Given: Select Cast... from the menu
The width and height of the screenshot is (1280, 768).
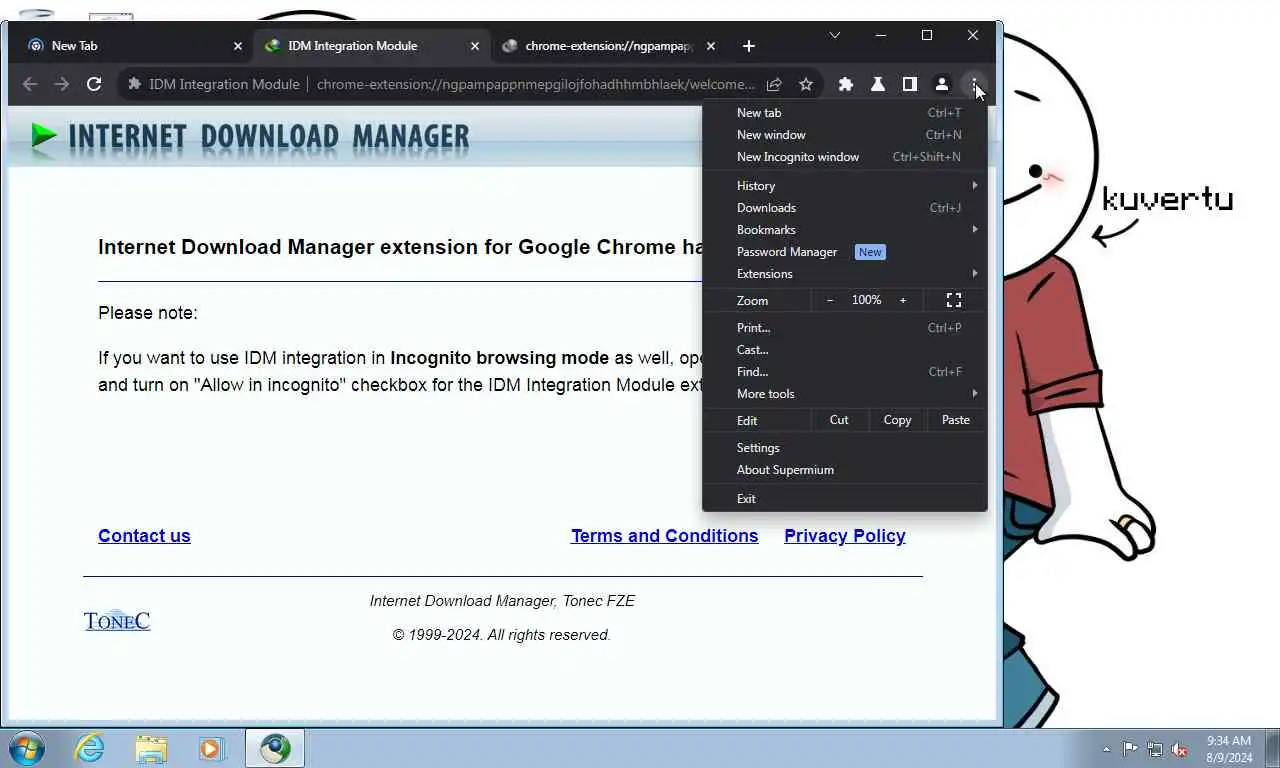Looking at the screenshot, I should coord(845,350).
